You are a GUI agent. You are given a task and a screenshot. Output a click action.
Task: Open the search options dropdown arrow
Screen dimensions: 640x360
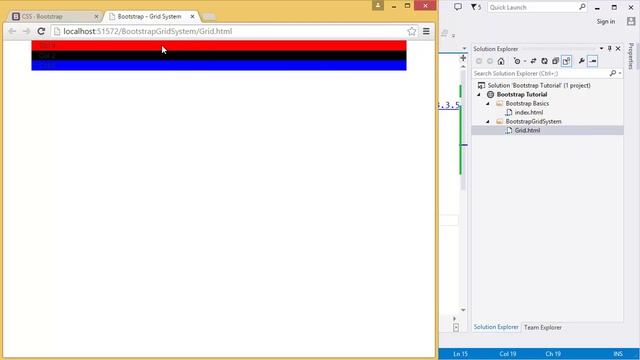(x=620, y=73)
